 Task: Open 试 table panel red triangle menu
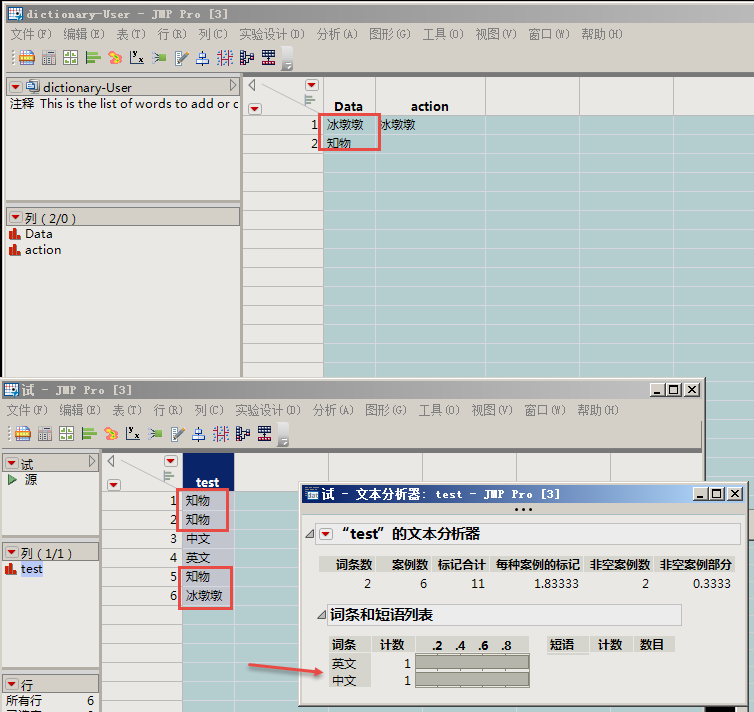click(12, 463)
